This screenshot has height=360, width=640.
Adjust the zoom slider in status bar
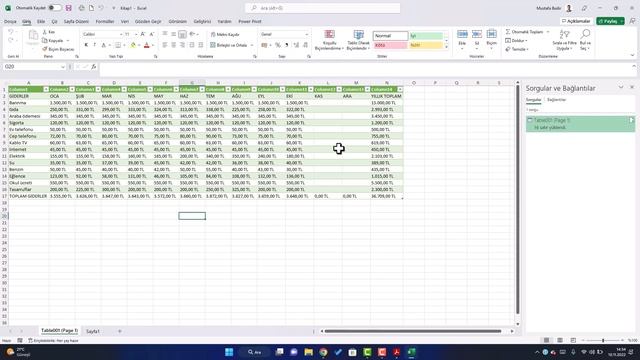point(603,340)
